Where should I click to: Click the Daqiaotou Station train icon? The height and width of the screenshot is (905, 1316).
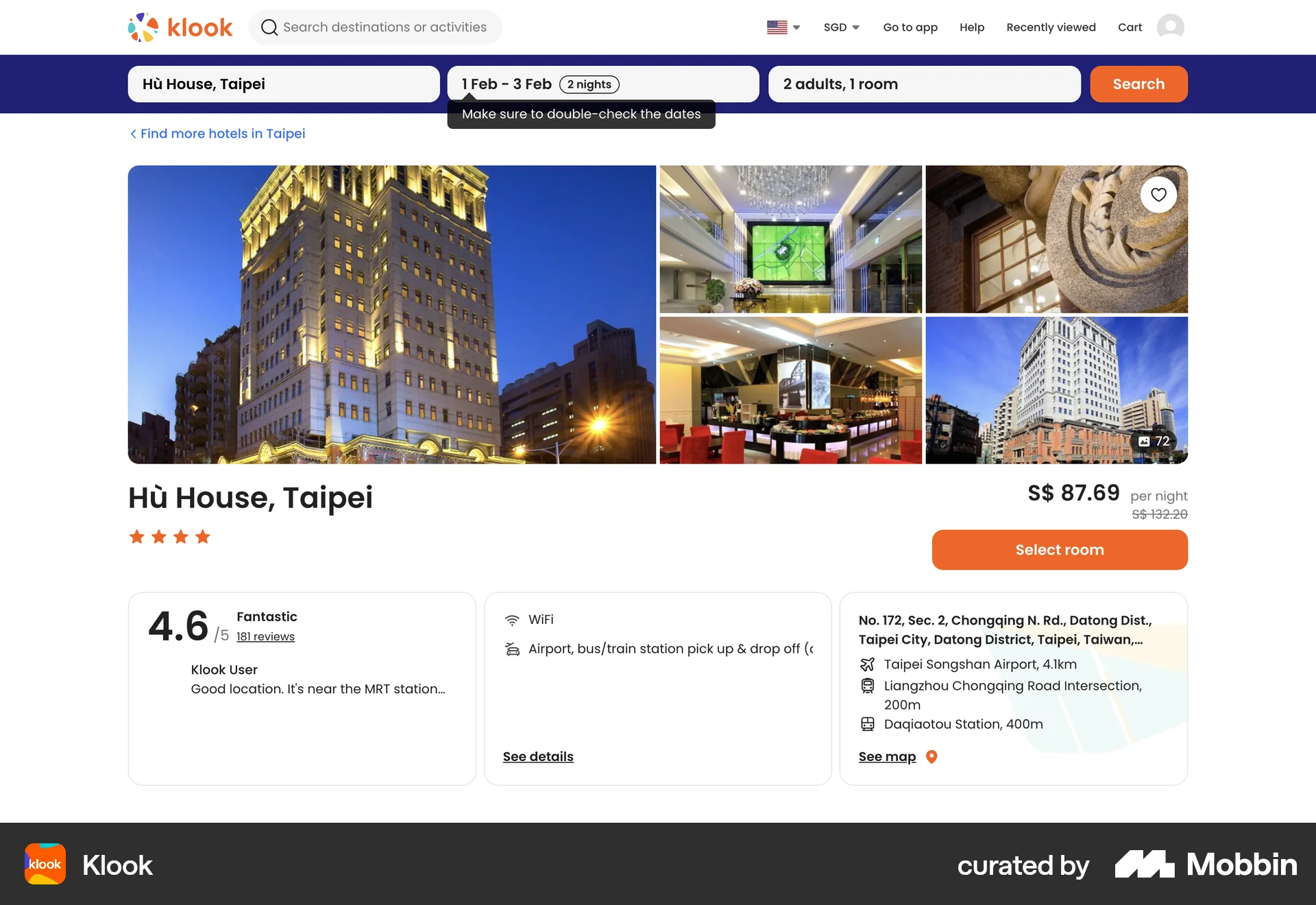[x=867, y=724]
